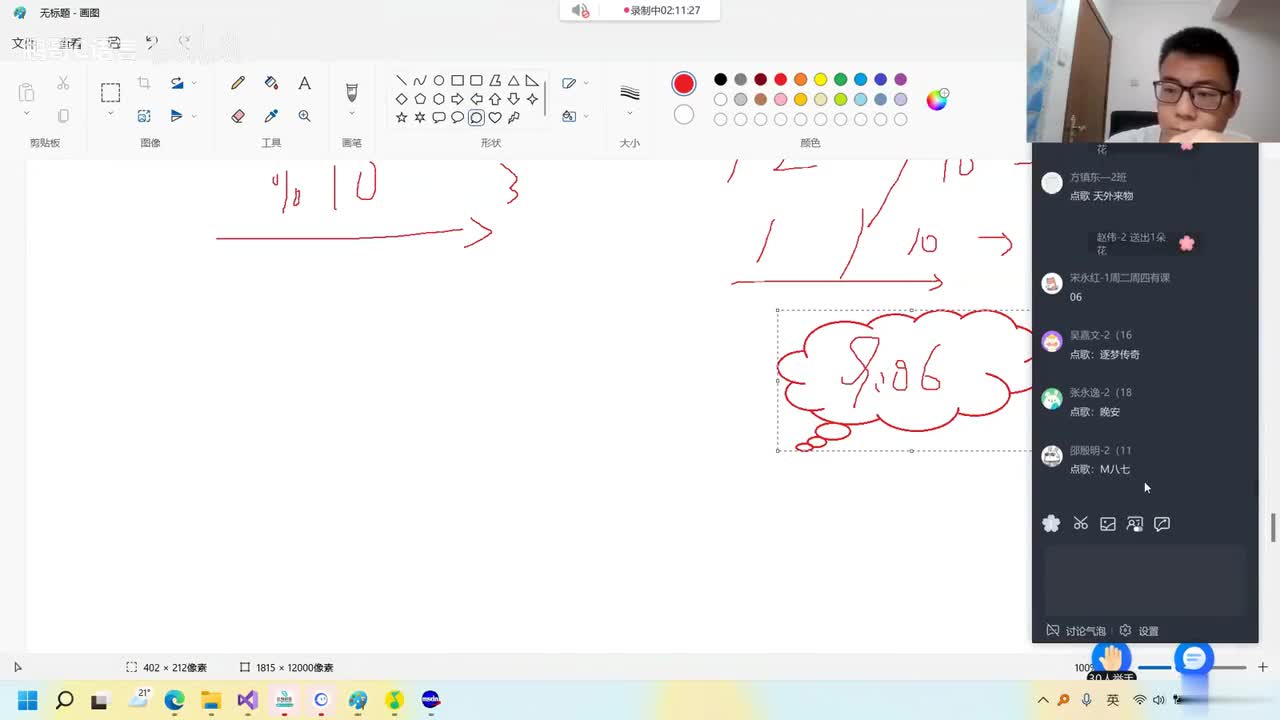Select the Heart shape

tap(495, 117)
